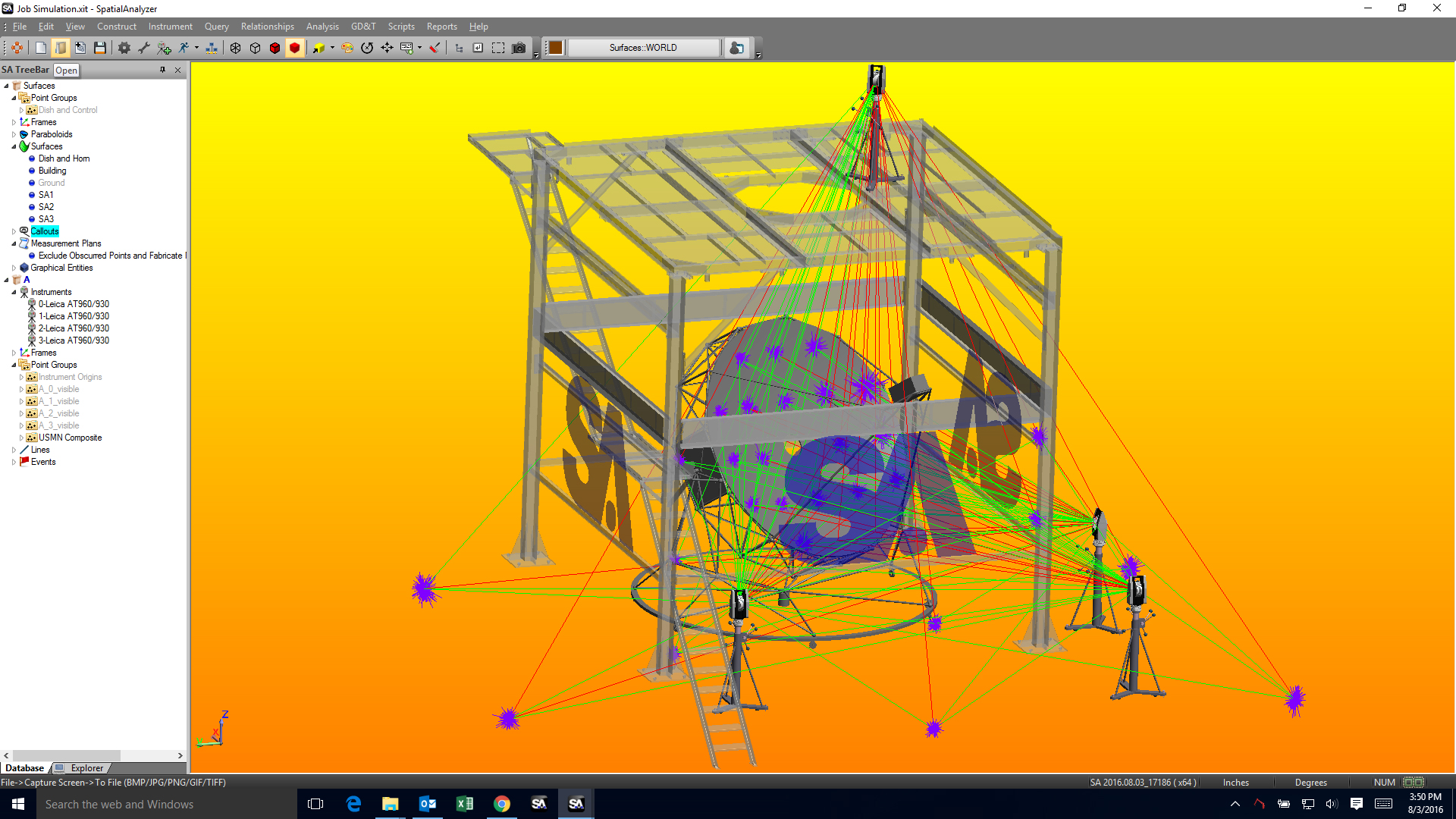Click the Surfaces::WORLD working frame button

[643, 48]
